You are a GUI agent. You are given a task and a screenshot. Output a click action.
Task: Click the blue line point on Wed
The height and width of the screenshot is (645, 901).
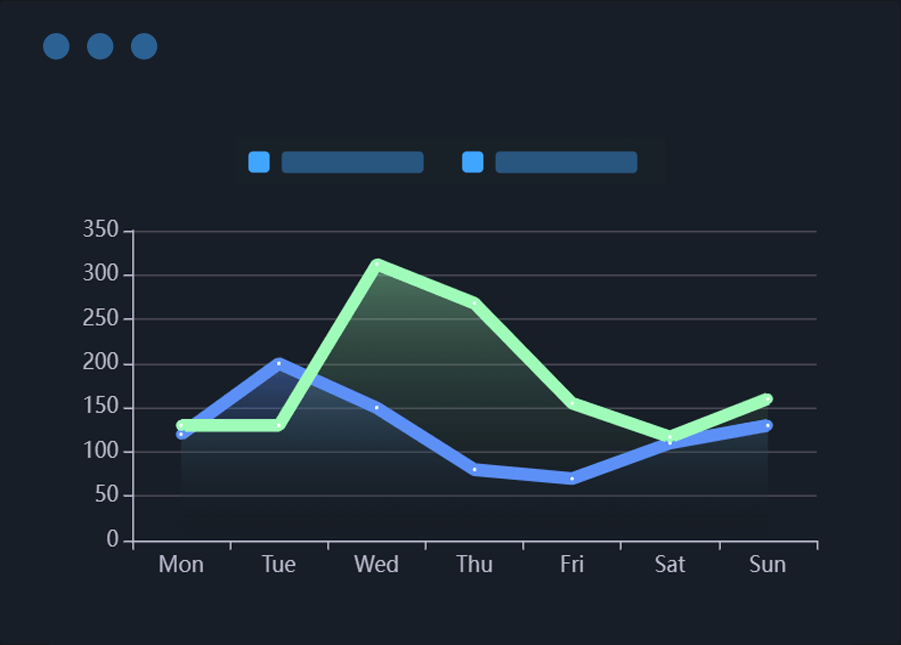click(x=377, y=407)
